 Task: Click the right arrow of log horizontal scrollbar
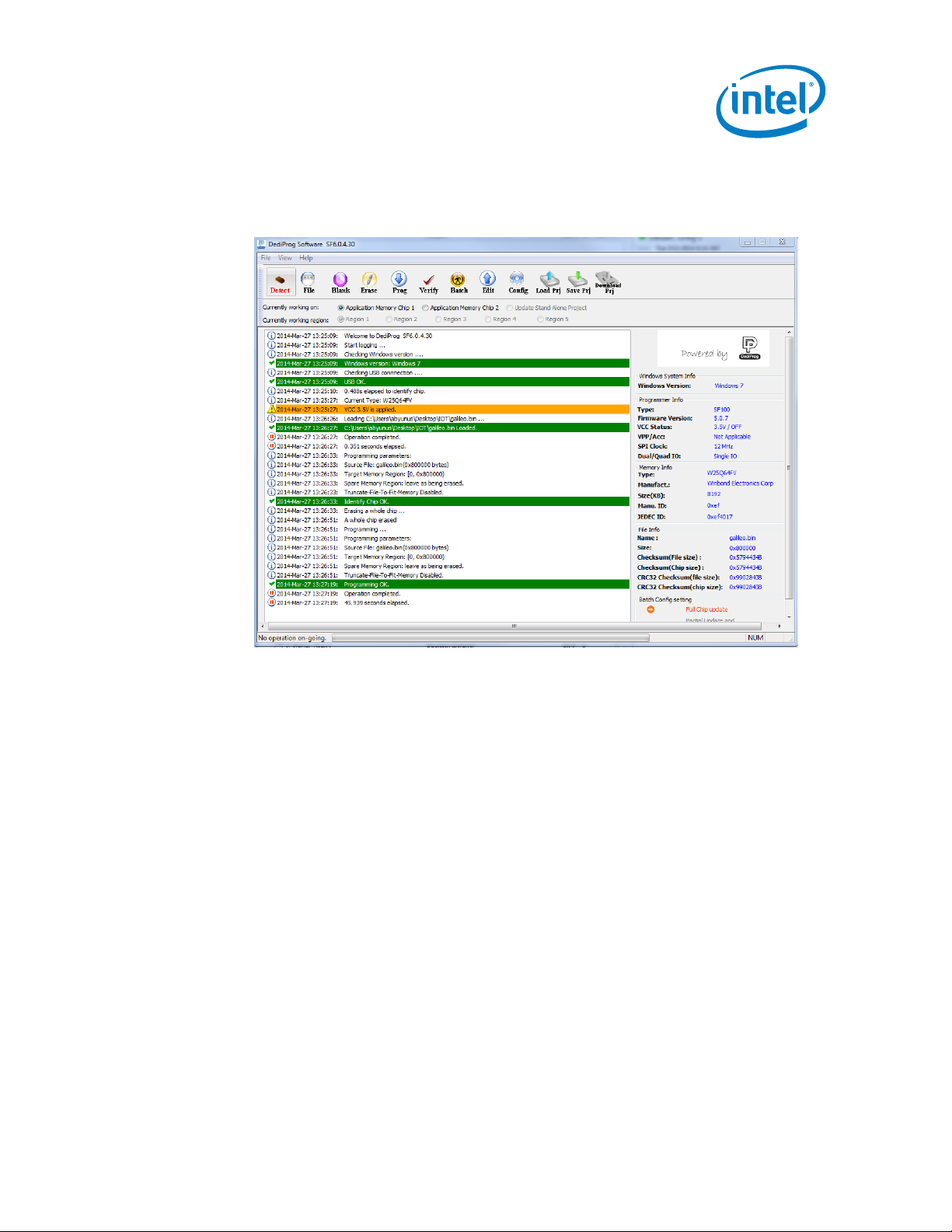779,626
